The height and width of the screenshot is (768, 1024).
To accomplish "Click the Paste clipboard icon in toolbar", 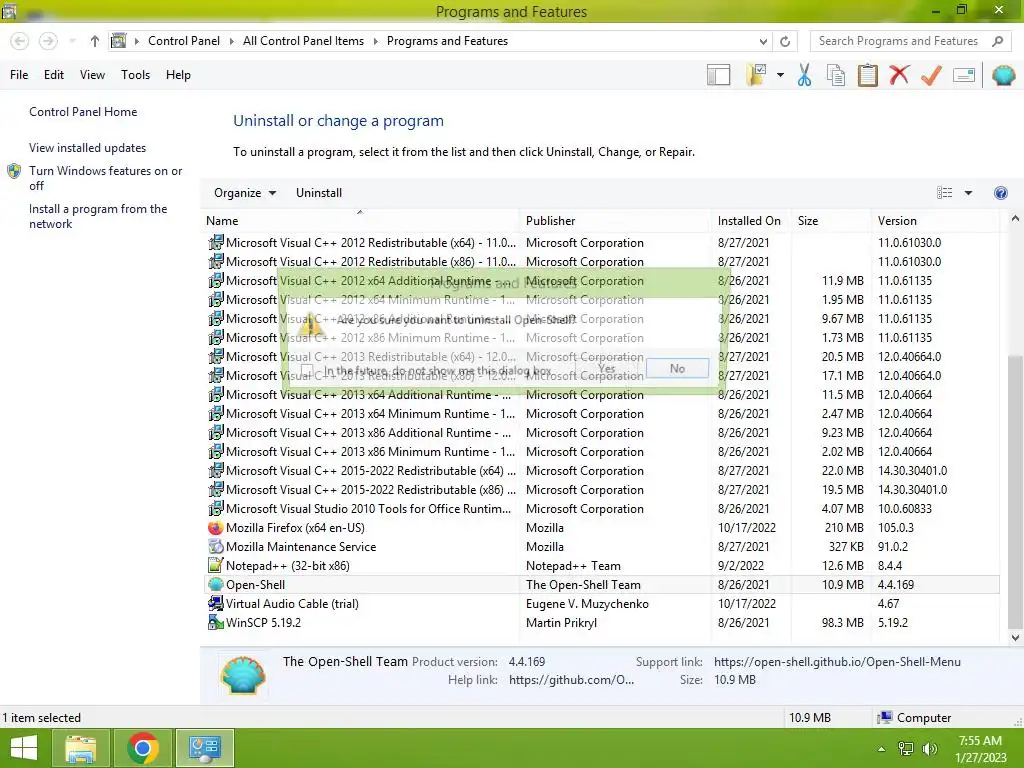I will pos(867,75).
